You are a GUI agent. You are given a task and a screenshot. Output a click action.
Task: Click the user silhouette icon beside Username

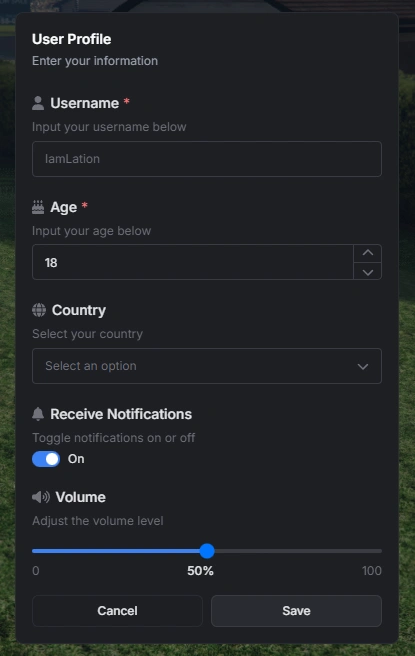[x=38, y=103]
